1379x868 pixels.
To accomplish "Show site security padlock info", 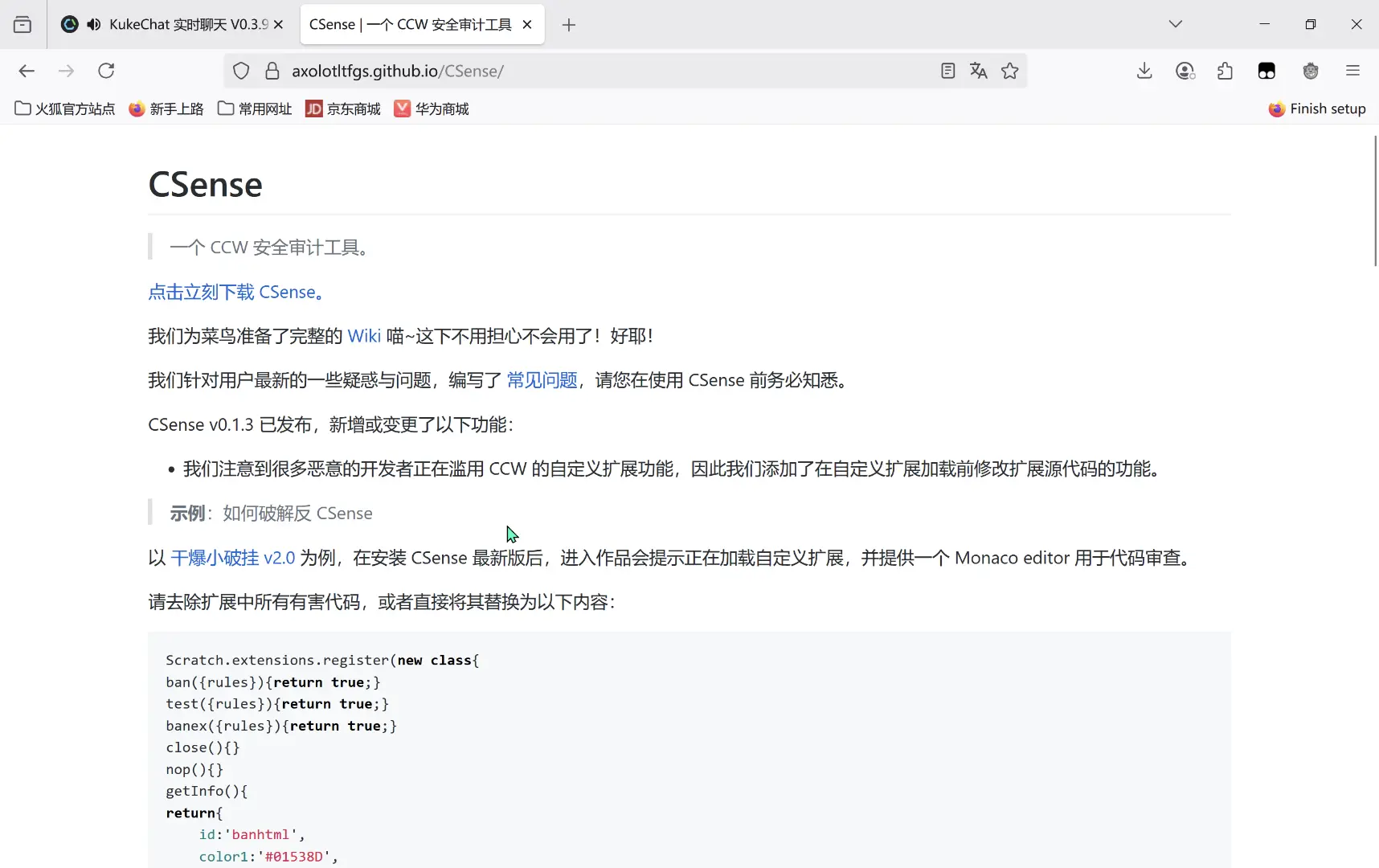I will click(272, 71).
